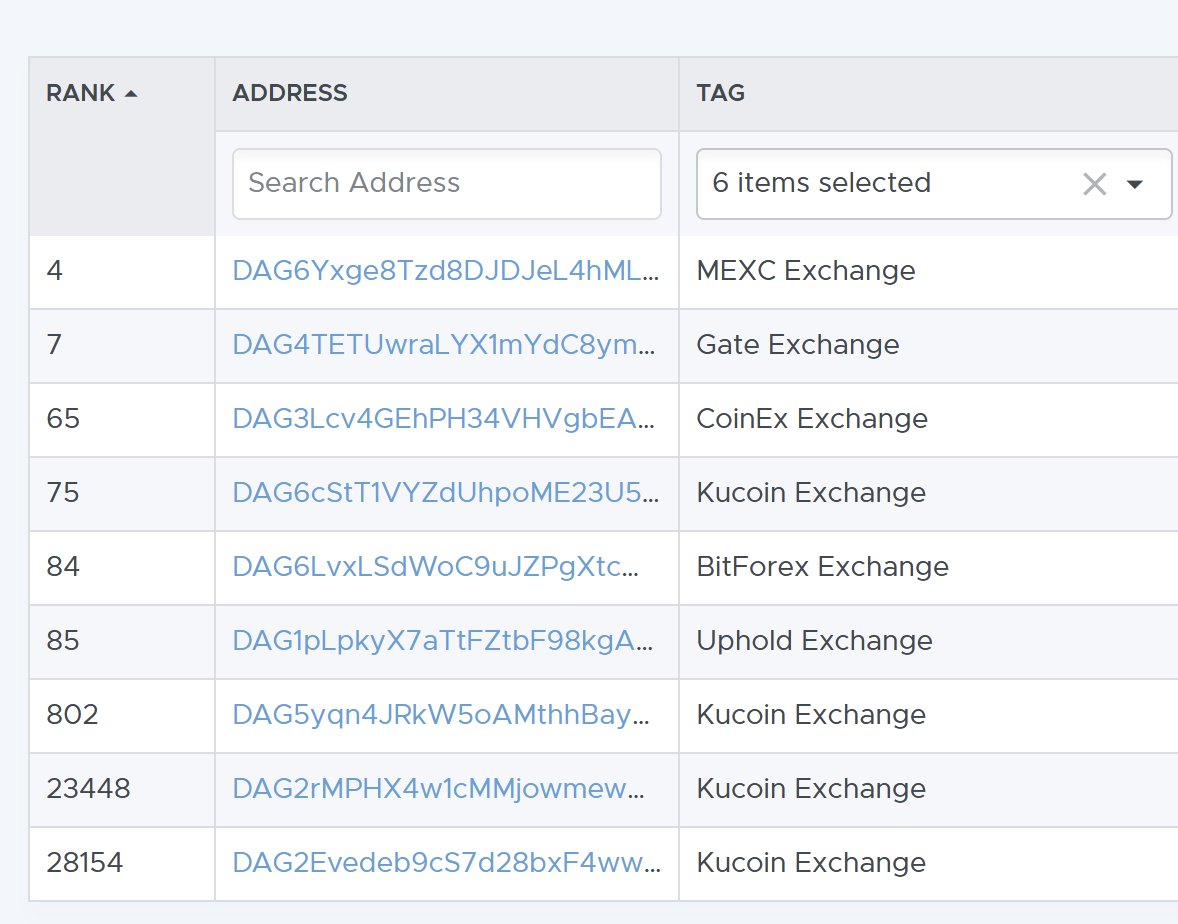Click rank value 23448
The image size is (1178, 924).
tap(89, 789)
